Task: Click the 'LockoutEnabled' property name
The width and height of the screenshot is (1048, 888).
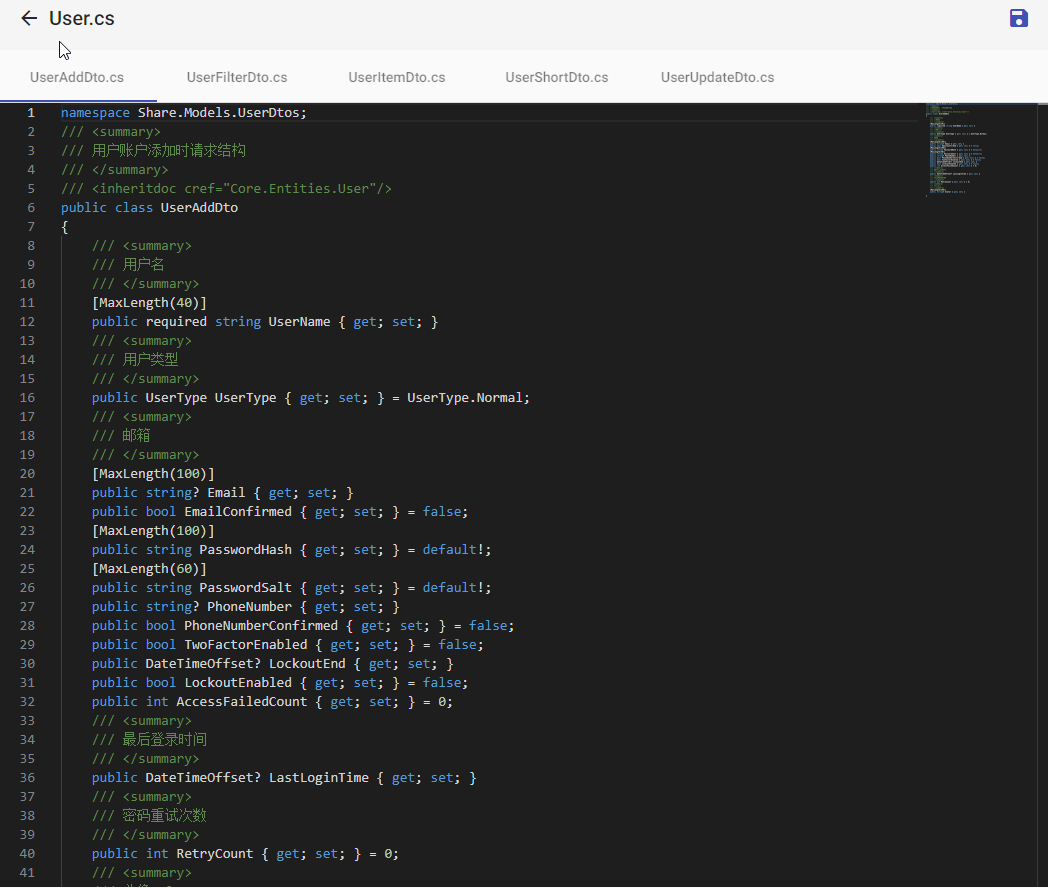Action: click(x=238, y=683)
